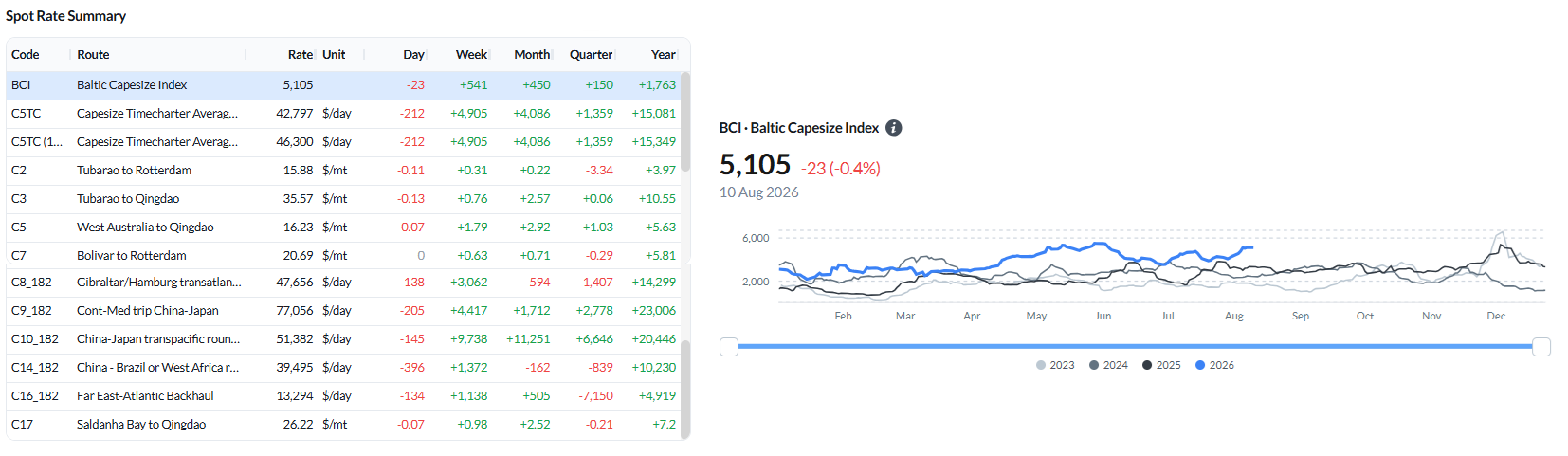
Task: Sort by the Day change column header
Action: point(413,55)
